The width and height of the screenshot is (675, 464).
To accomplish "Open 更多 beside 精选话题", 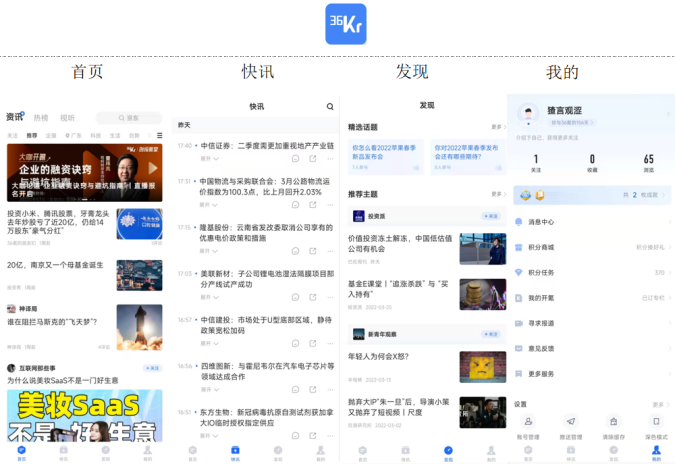I will pos(499,127).
